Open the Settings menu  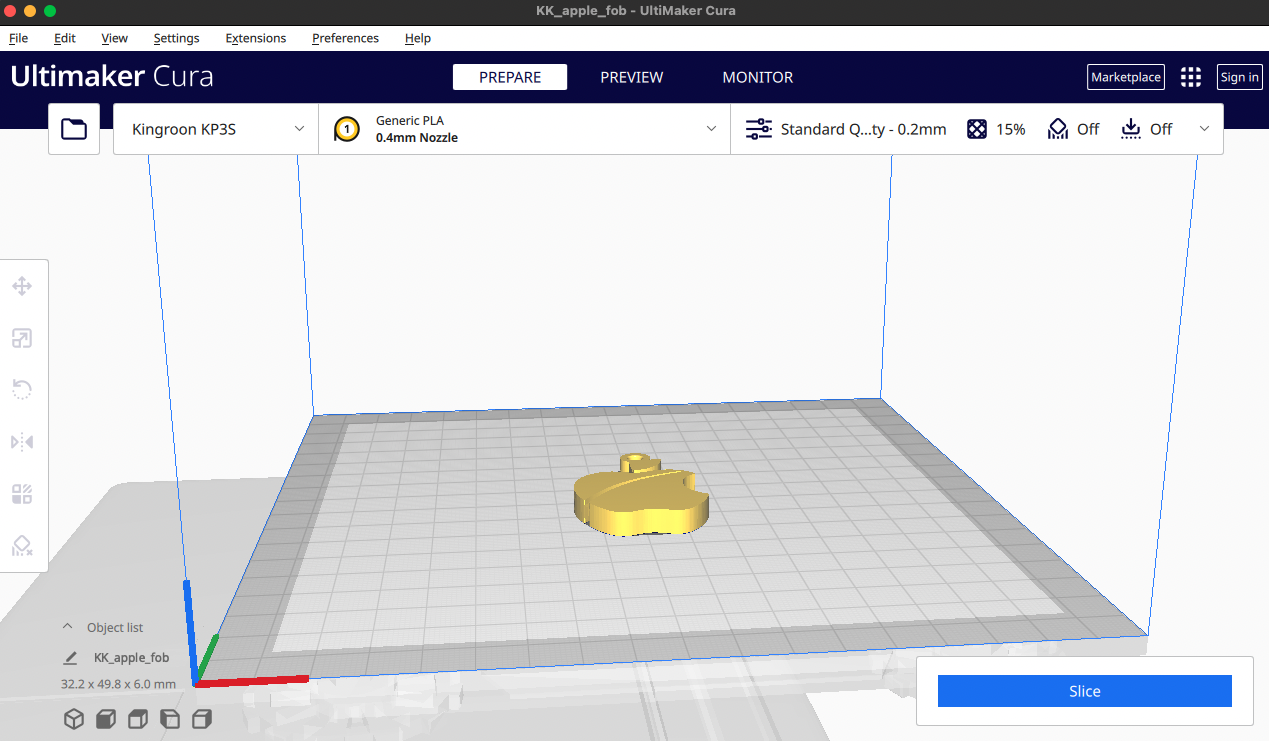(x=176, y=38)
